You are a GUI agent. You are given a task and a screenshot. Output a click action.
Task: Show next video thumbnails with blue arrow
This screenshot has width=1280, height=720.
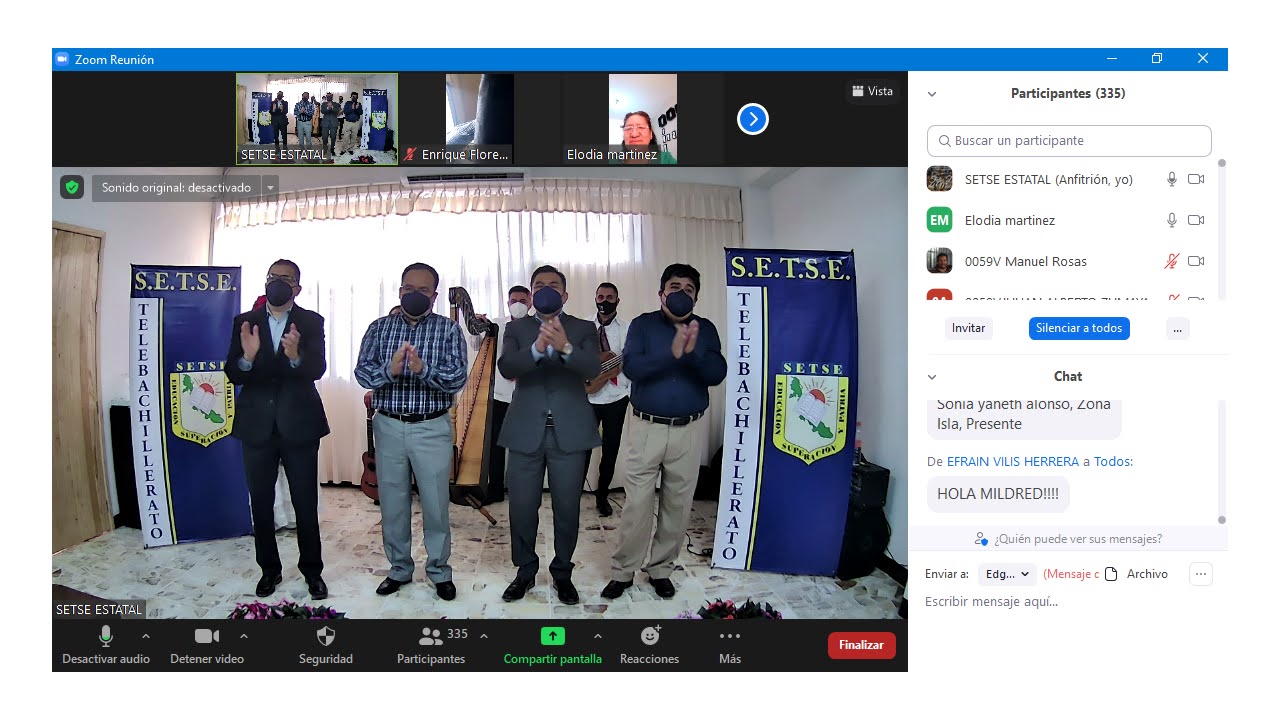click(x=753, y=120)
